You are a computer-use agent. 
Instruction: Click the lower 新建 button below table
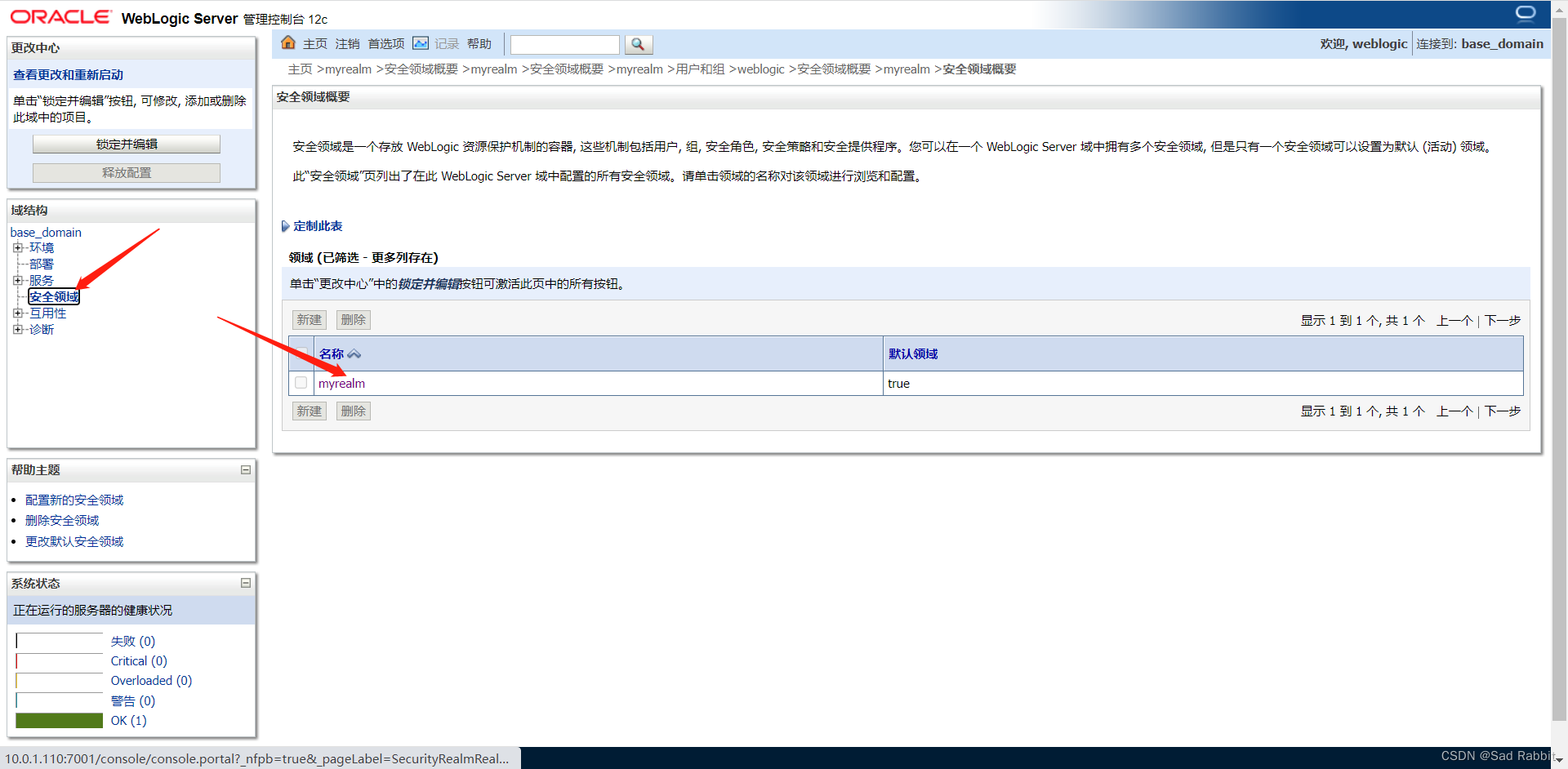click(x=309, y=411)
